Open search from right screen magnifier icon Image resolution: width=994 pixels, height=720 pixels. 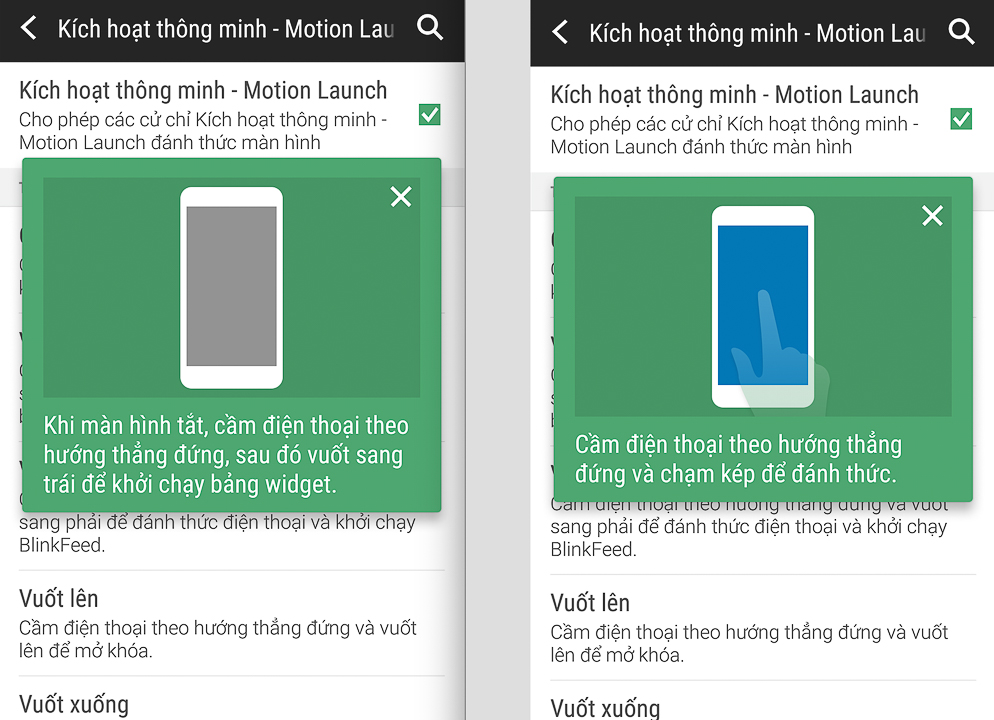tap(961, 31)
